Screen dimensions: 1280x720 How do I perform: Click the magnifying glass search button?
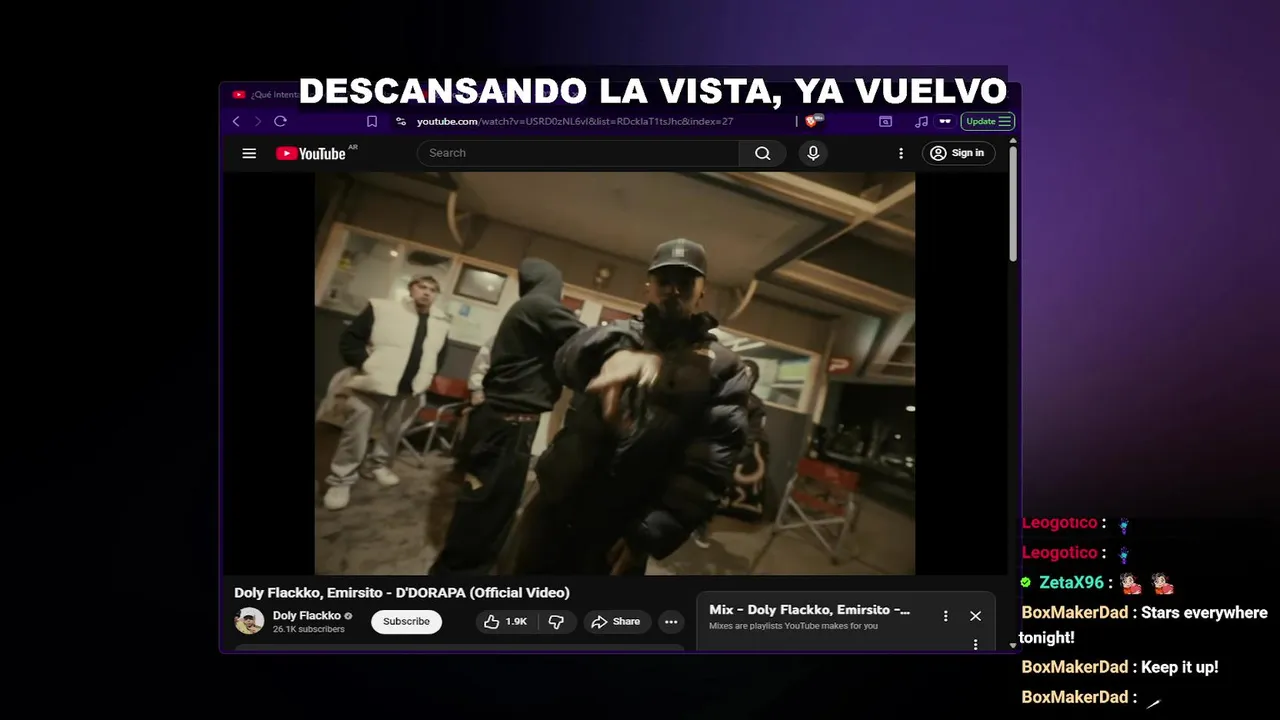pos(763,153)
